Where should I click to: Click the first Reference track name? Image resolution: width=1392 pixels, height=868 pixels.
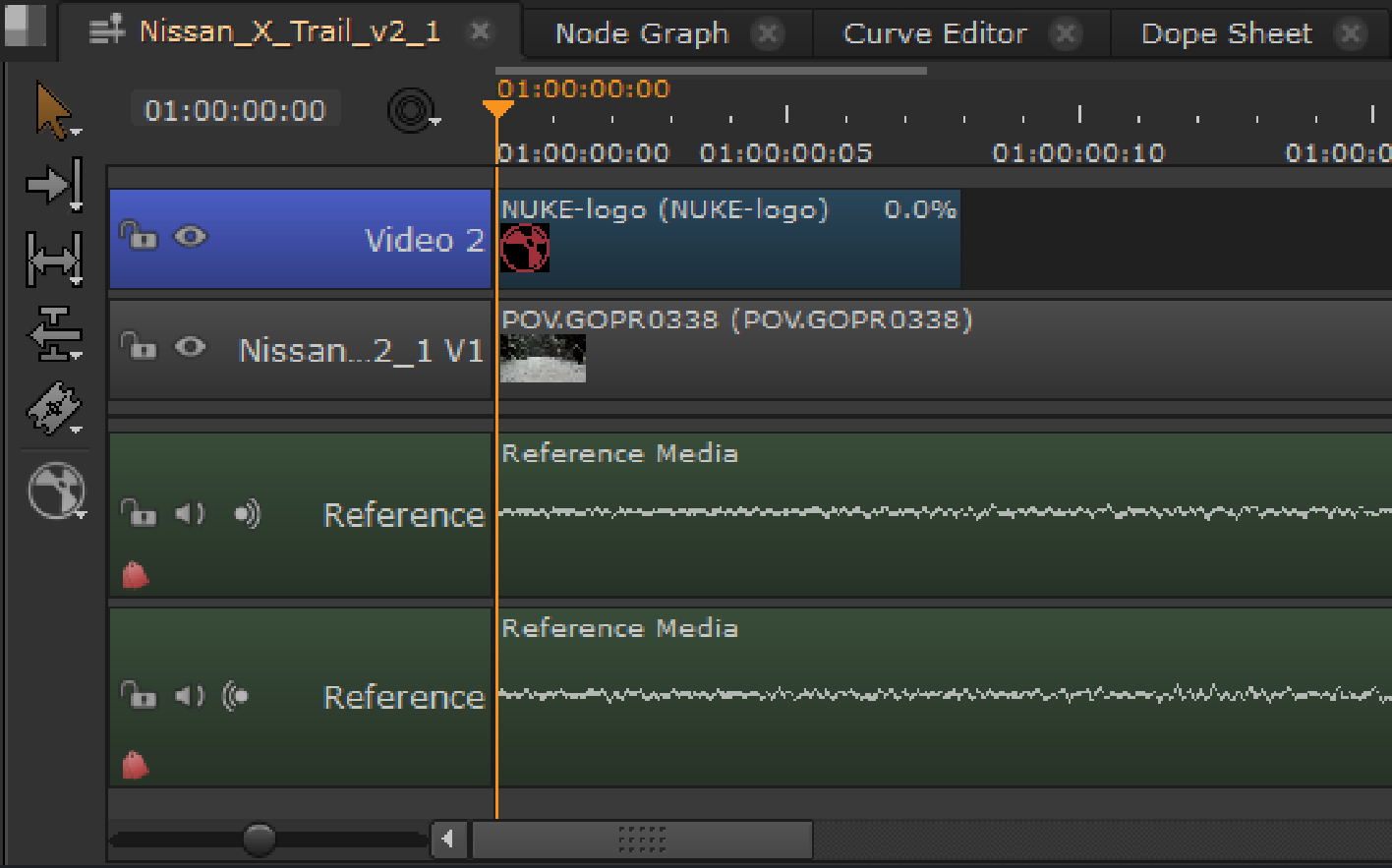pyautogui.click(x=404, y=515)
